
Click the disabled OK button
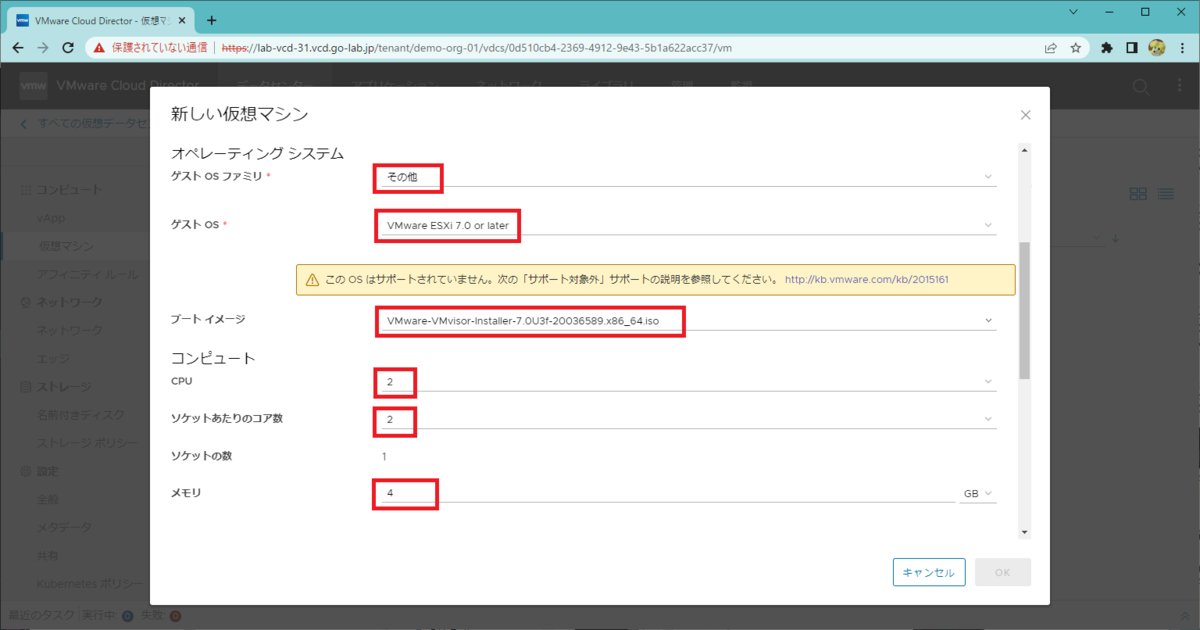(1003, 572)
